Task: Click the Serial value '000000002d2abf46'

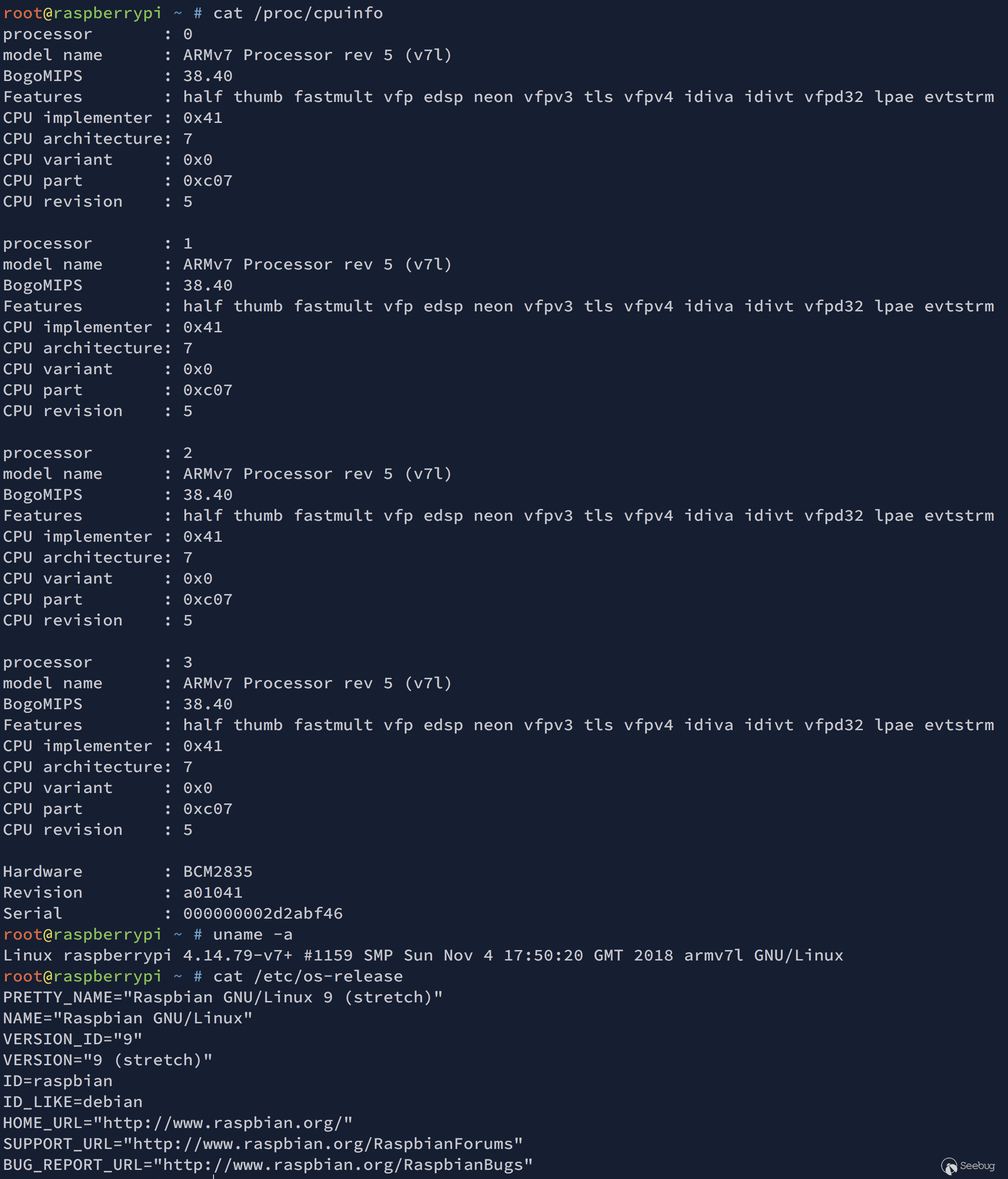Action: pyautogui.click(x=263, y=914)
